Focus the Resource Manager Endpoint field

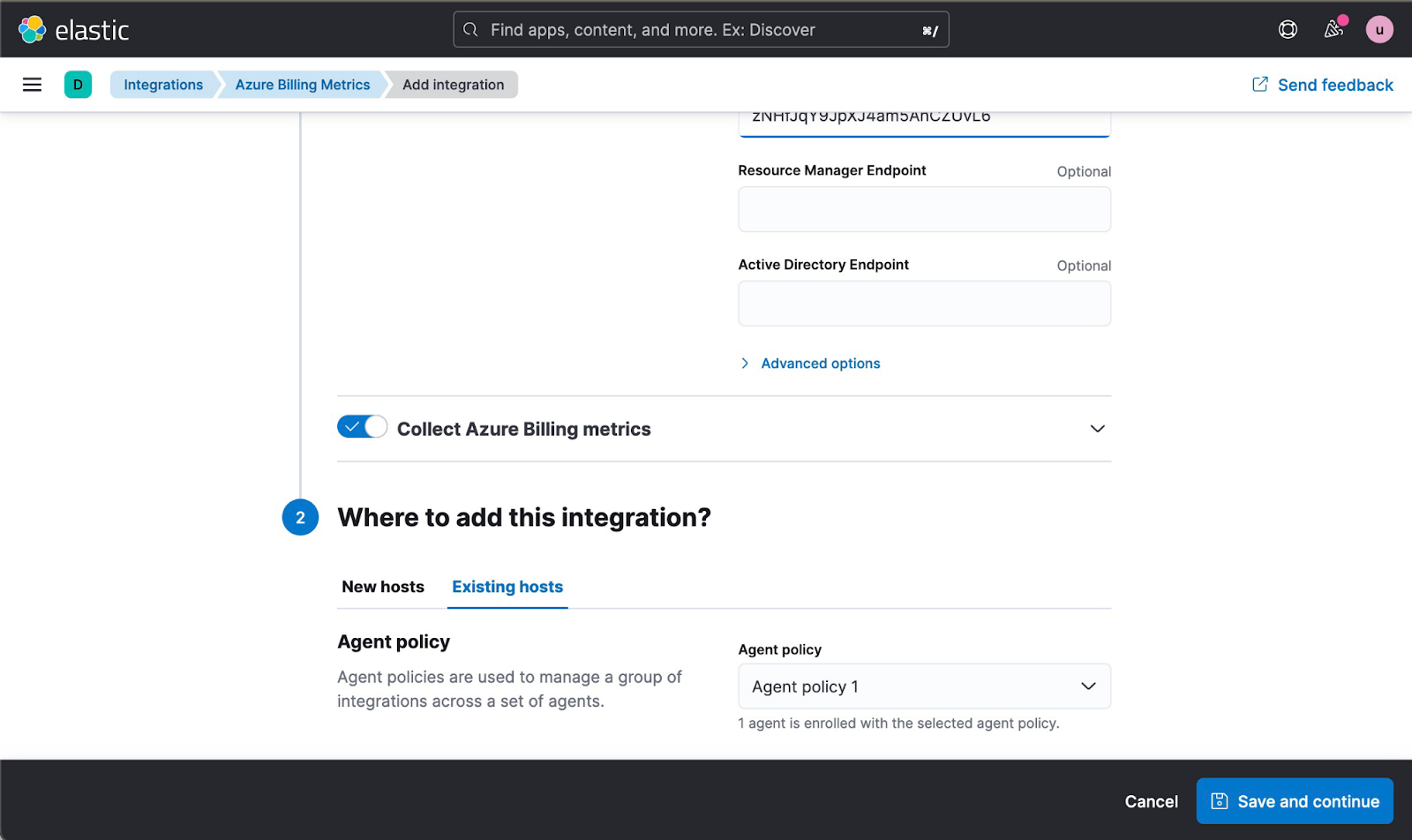click(924, 209)
